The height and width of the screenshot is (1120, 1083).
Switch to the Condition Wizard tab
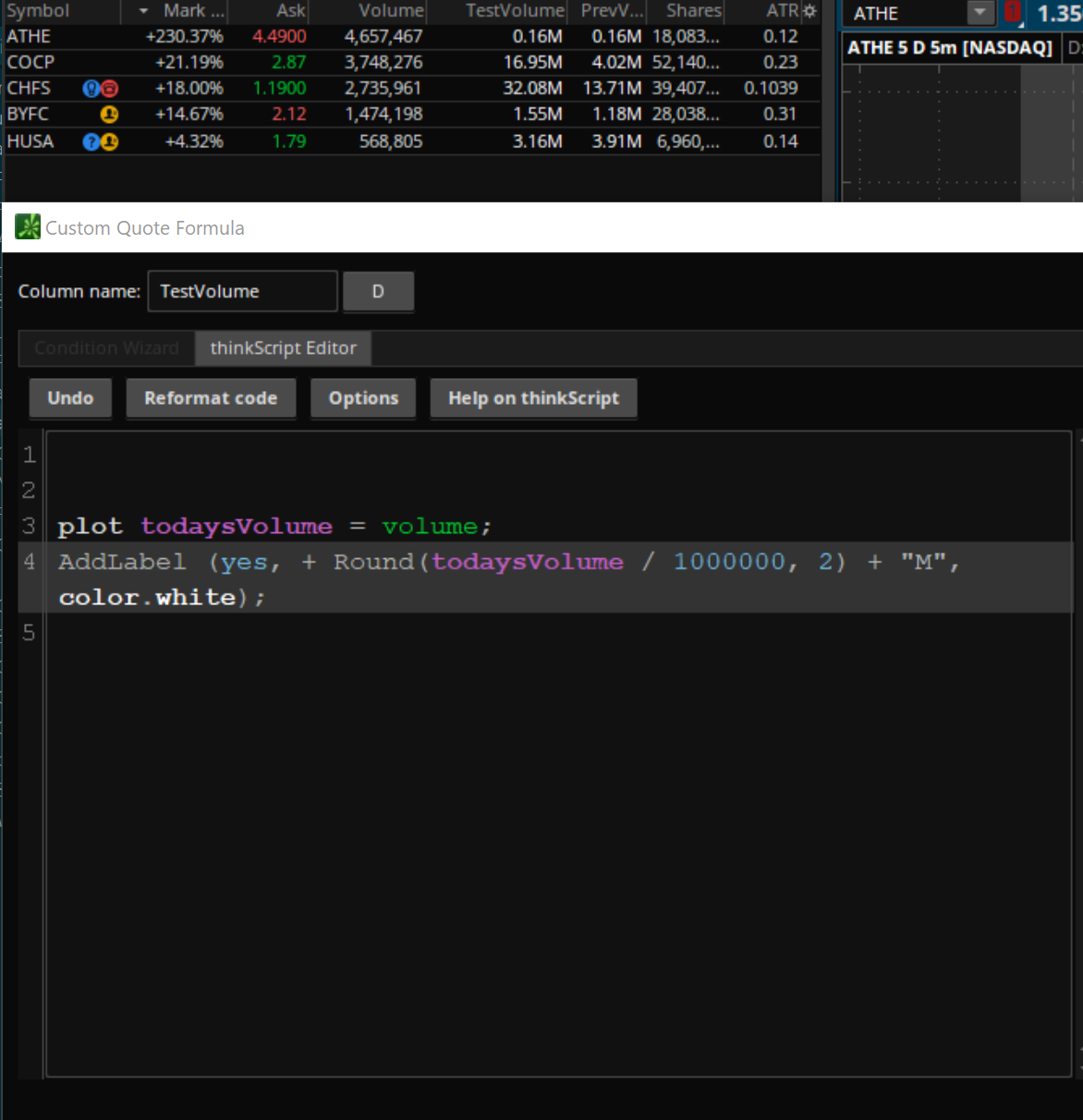(106, 348)
